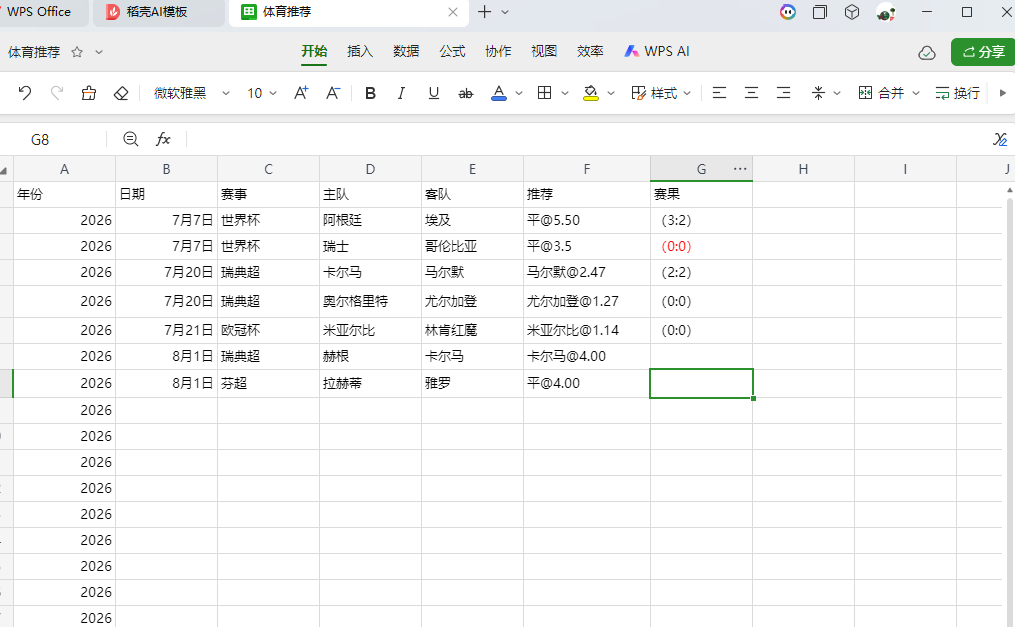The height and width of the screenshot is (627, 1015).
Task: Apply cell borders icon
Action: coord(544,93)
